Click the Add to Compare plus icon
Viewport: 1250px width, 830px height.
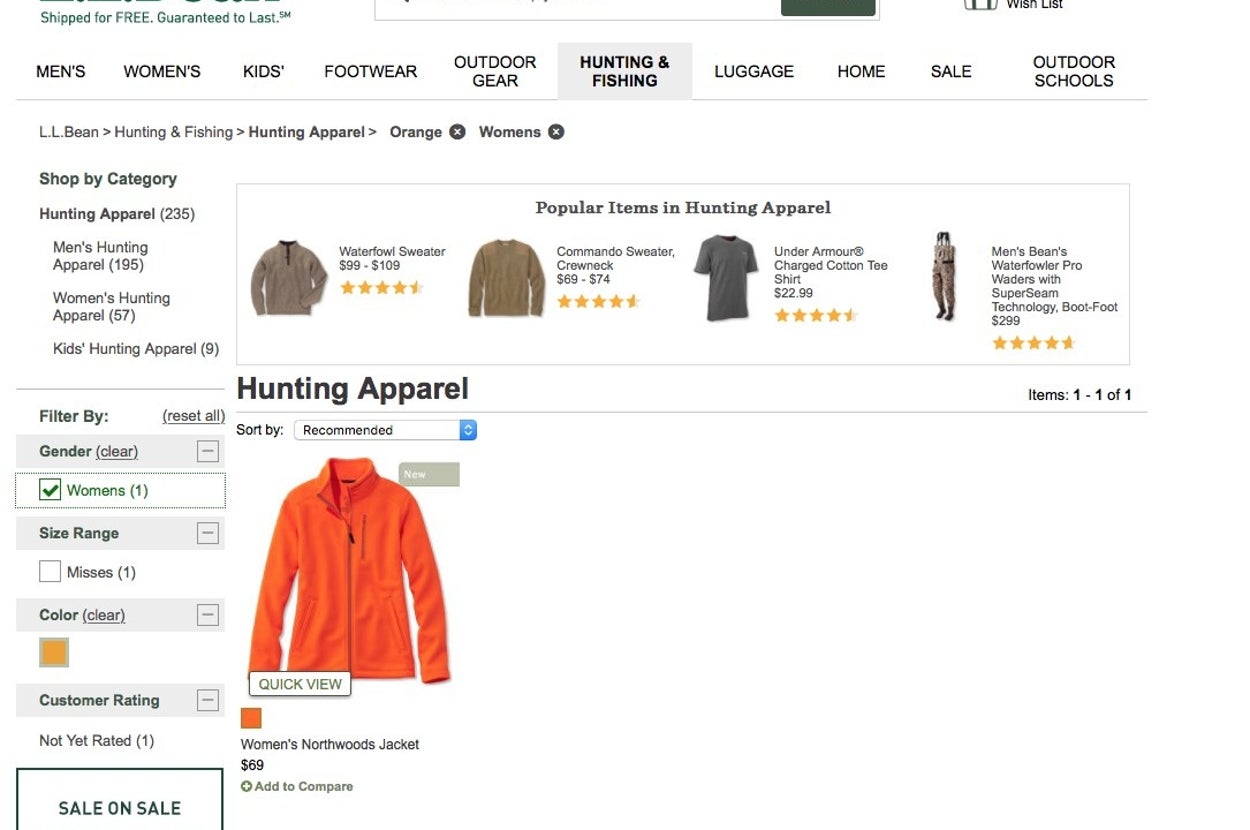[x=246, y=787]
